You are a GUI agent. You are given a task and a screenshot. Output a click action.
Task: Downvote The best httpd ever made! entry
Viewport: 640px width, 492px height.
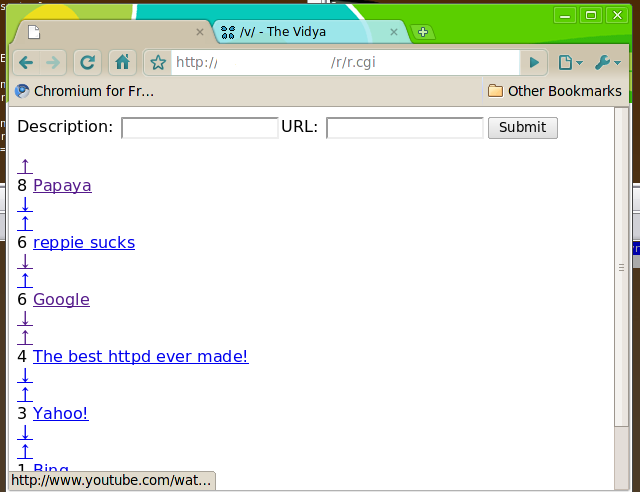click(x=25, y=375)
